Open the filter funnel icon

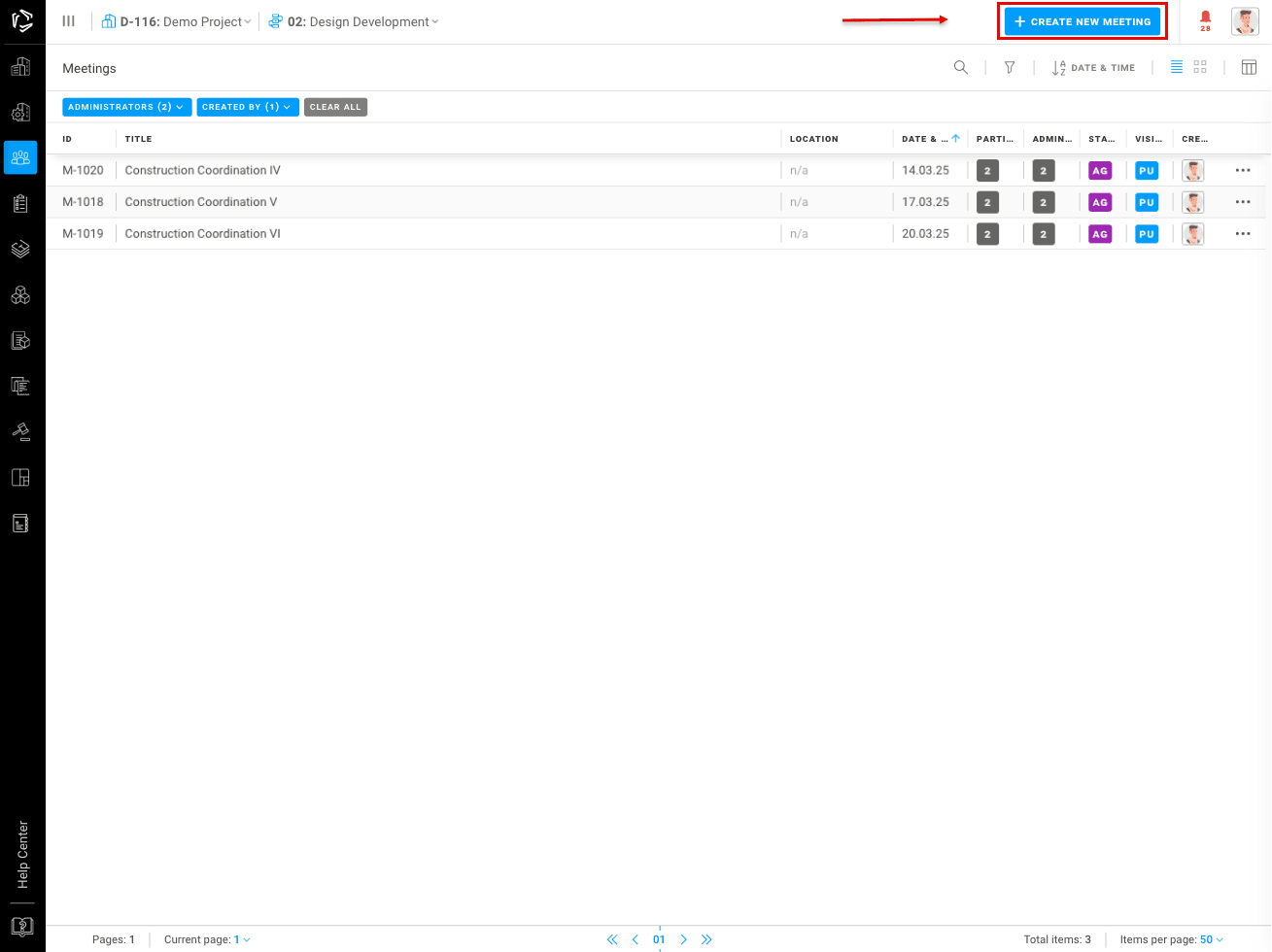point(1010,68)
